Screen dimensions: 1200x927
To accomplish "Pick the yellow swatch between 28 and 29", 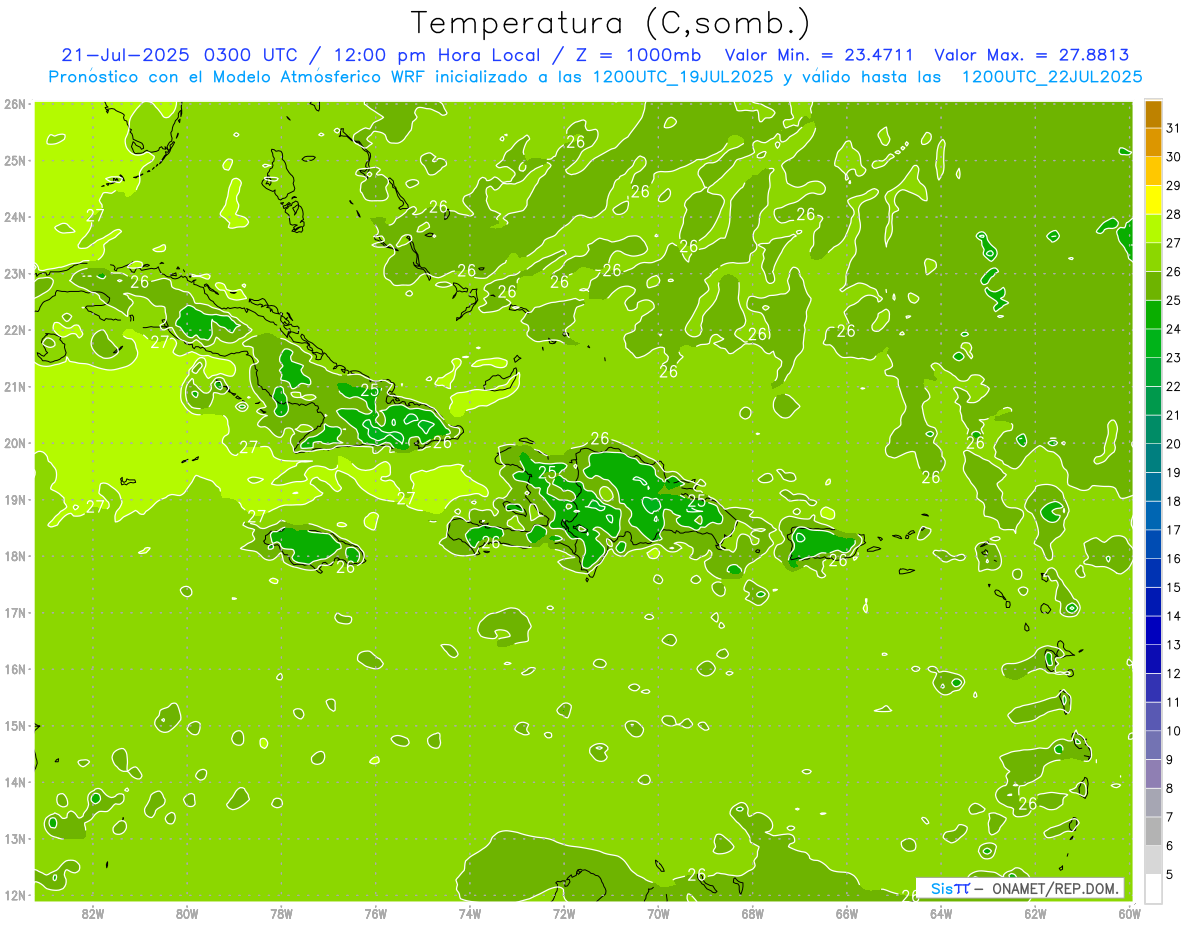I will (1153, 201).
